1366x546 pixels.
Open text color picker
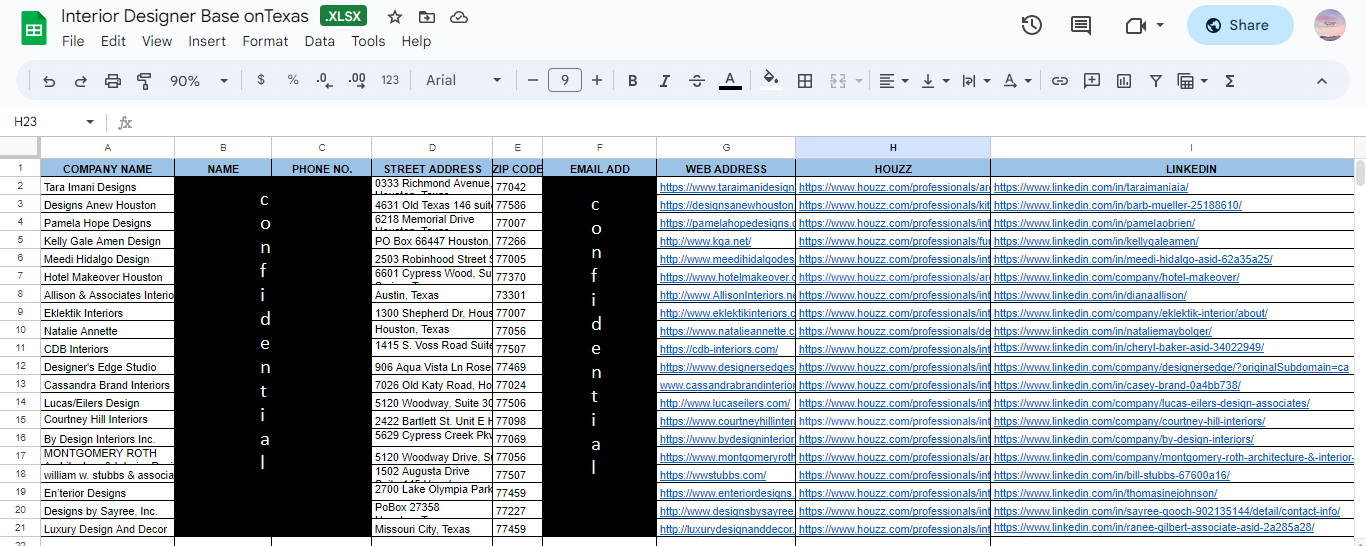[730, 81]
